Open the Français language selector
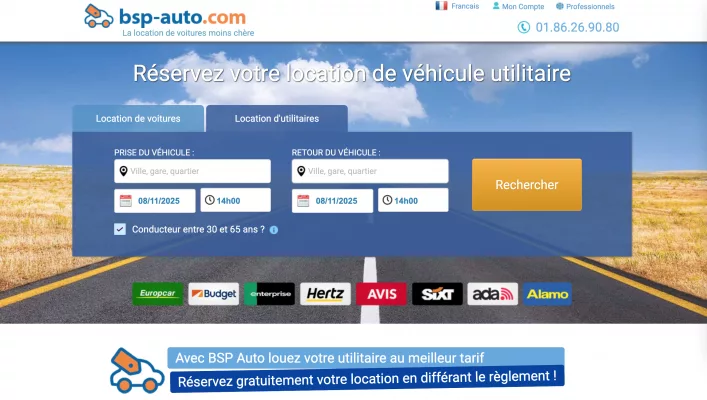 [457, 6]
